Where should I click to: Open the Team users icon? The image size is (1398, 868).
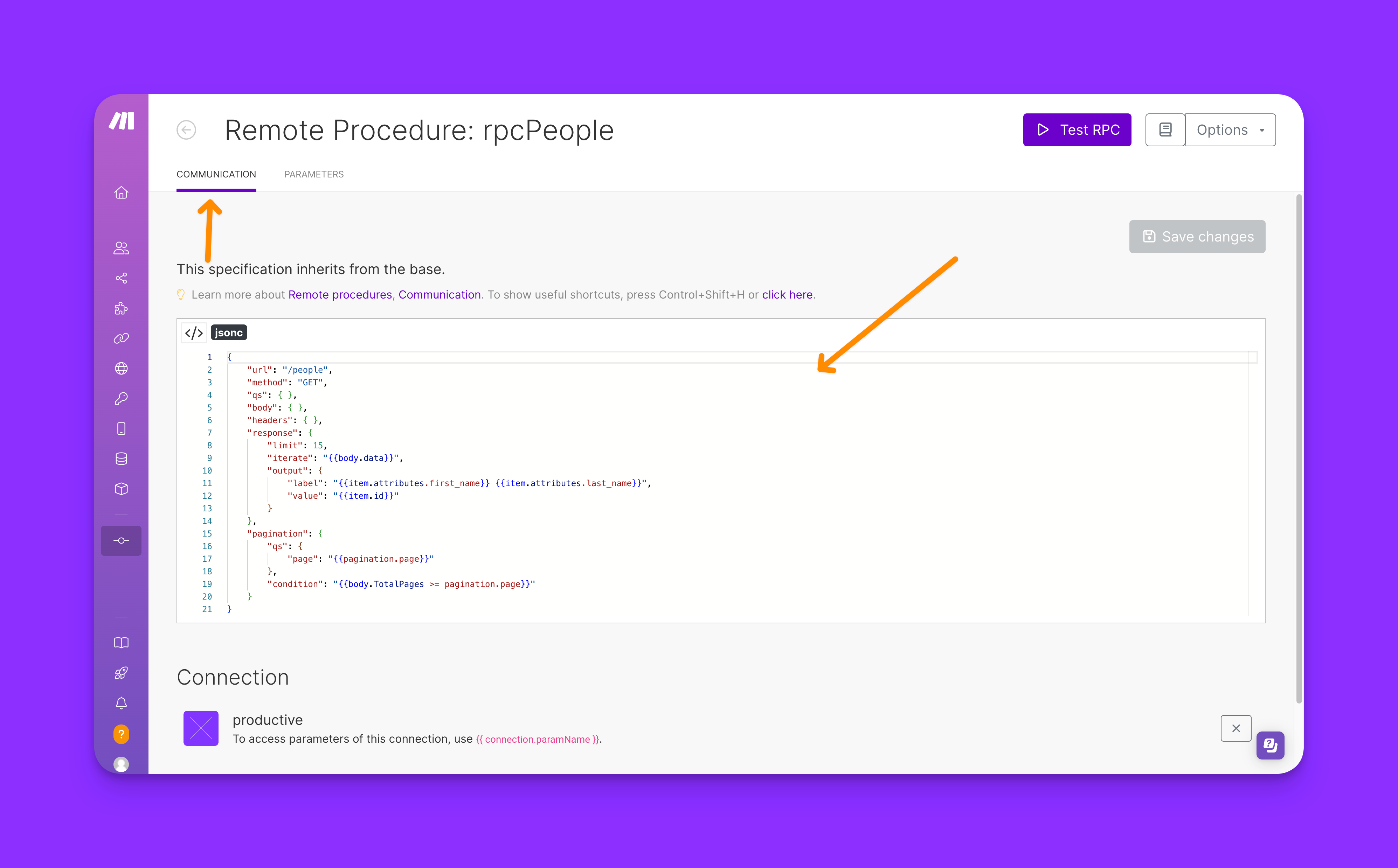(x=121, y=248)
